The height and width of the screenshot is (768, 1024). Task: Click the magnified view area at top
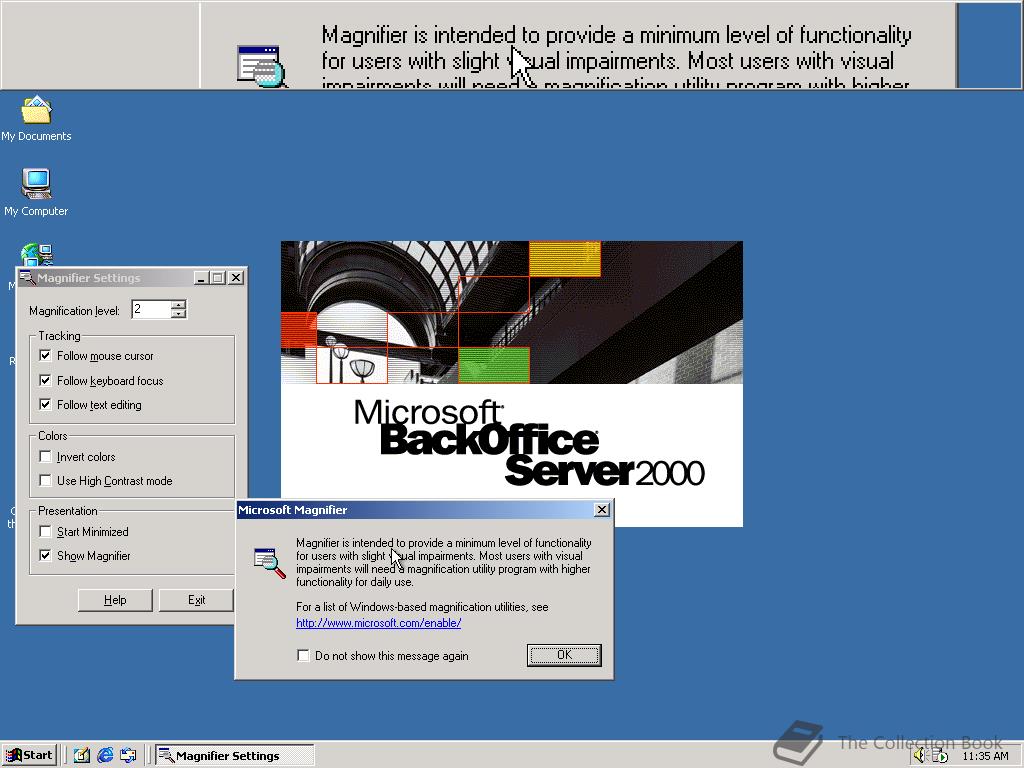pyautogui.click(x=511, y=44)
